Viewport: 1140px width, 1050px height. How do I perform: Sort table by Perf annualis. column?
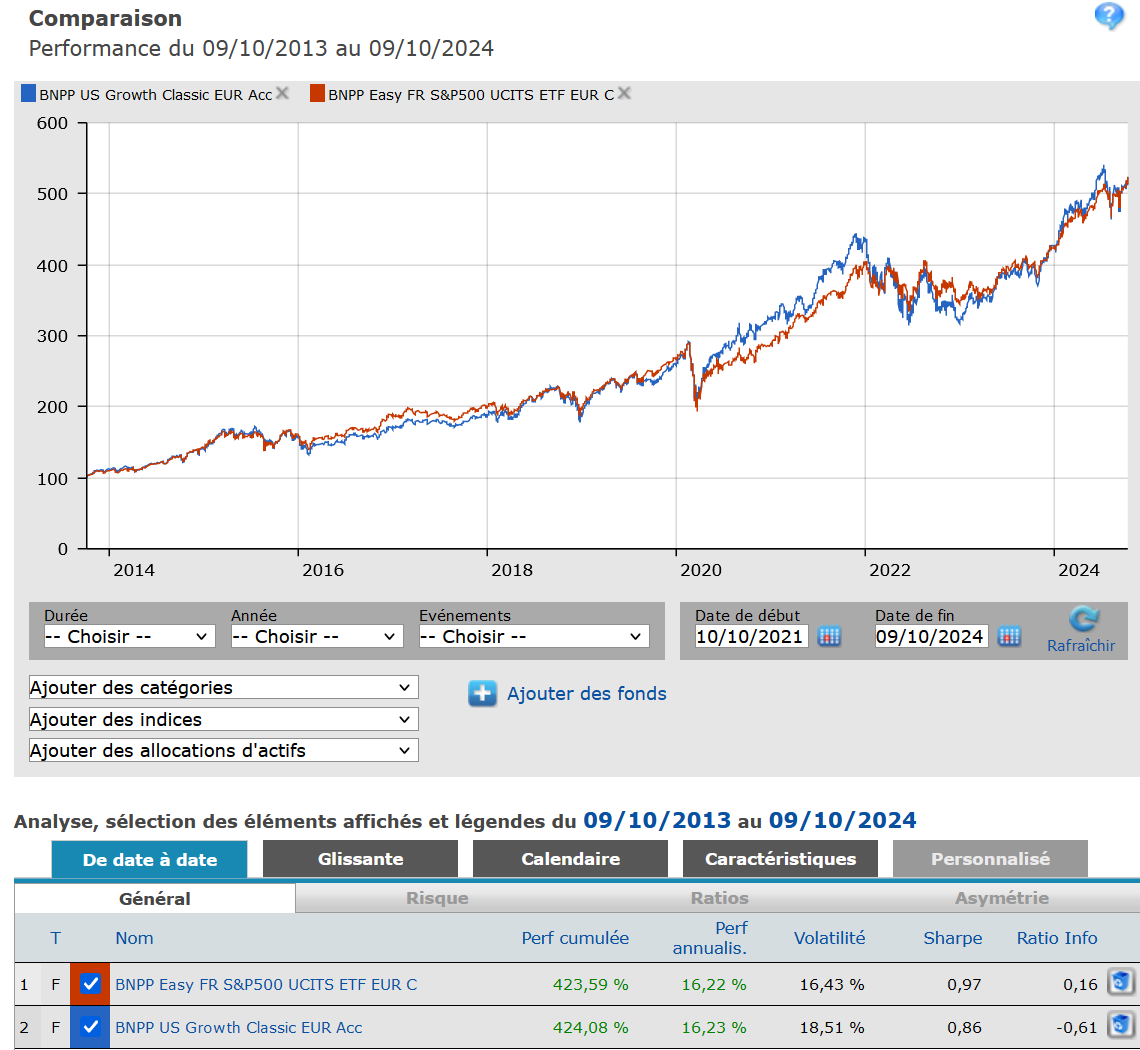pyautogui.click(x=710, y=938)
